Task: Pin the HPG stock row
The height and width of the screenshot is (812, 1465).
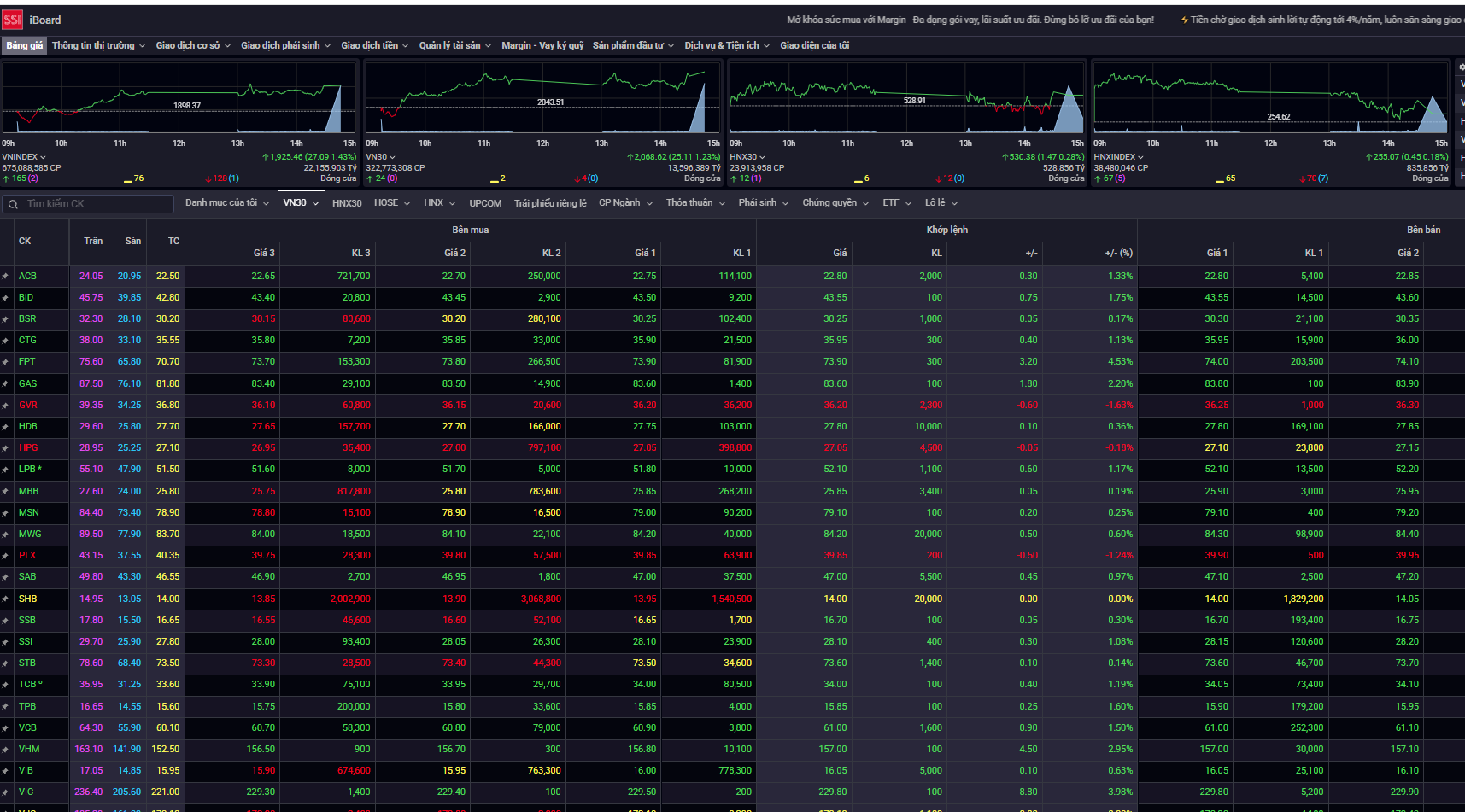Action: 5,448
